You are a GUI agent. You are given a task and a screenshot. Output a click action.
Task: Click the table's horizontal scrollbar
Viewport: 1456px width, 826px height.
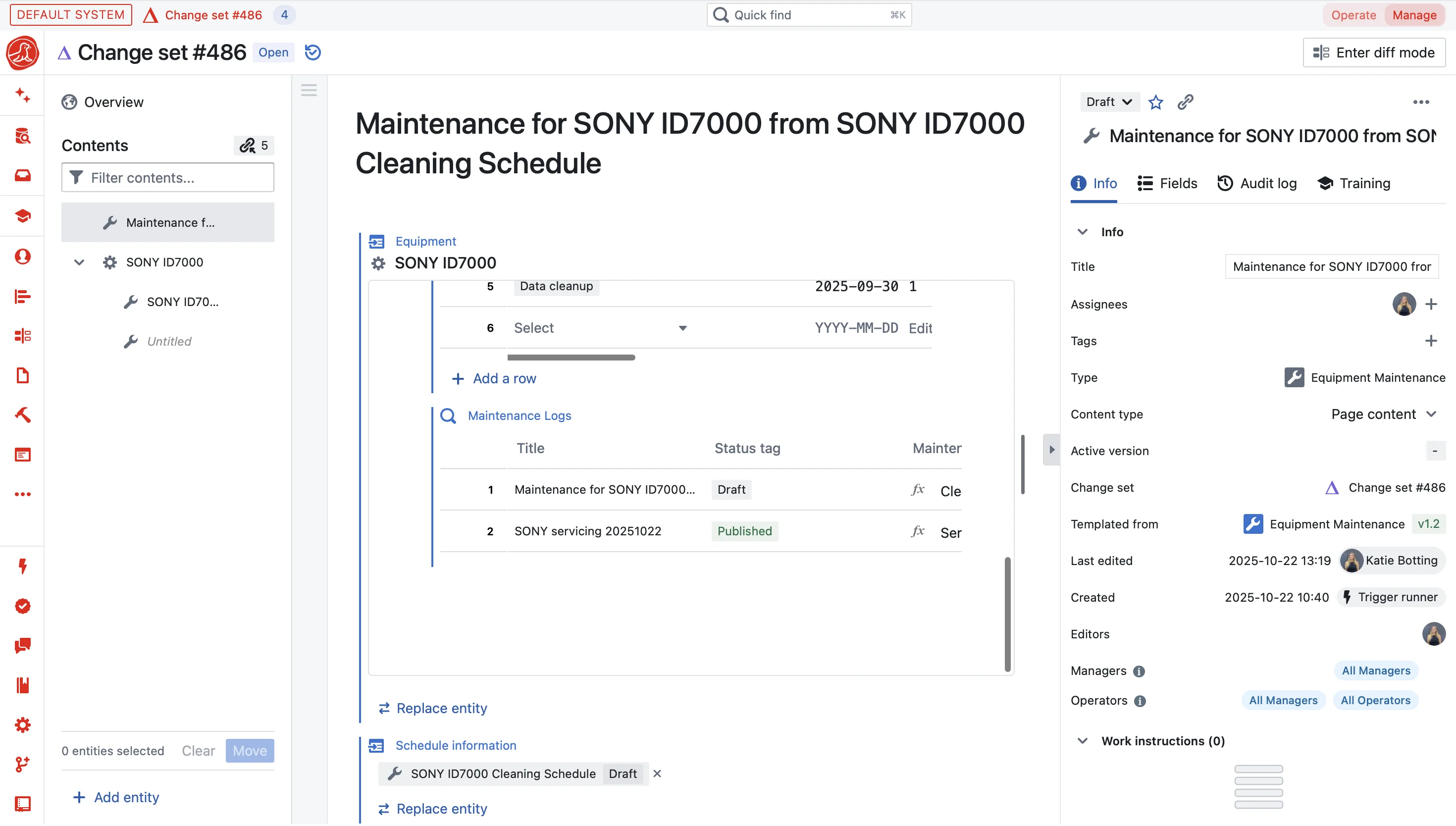pos(571,358)
